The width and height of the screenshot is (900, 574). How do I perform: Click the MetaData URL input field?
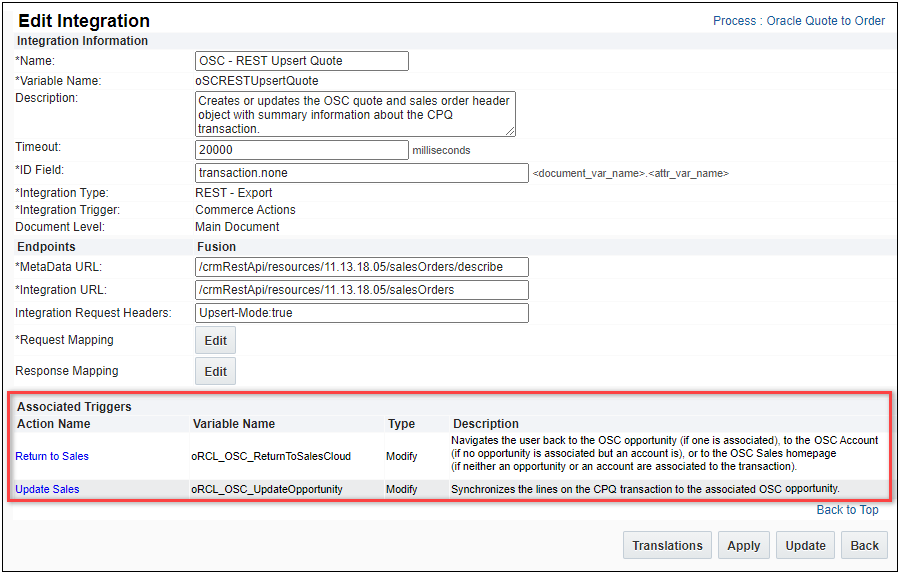point(362,267)
